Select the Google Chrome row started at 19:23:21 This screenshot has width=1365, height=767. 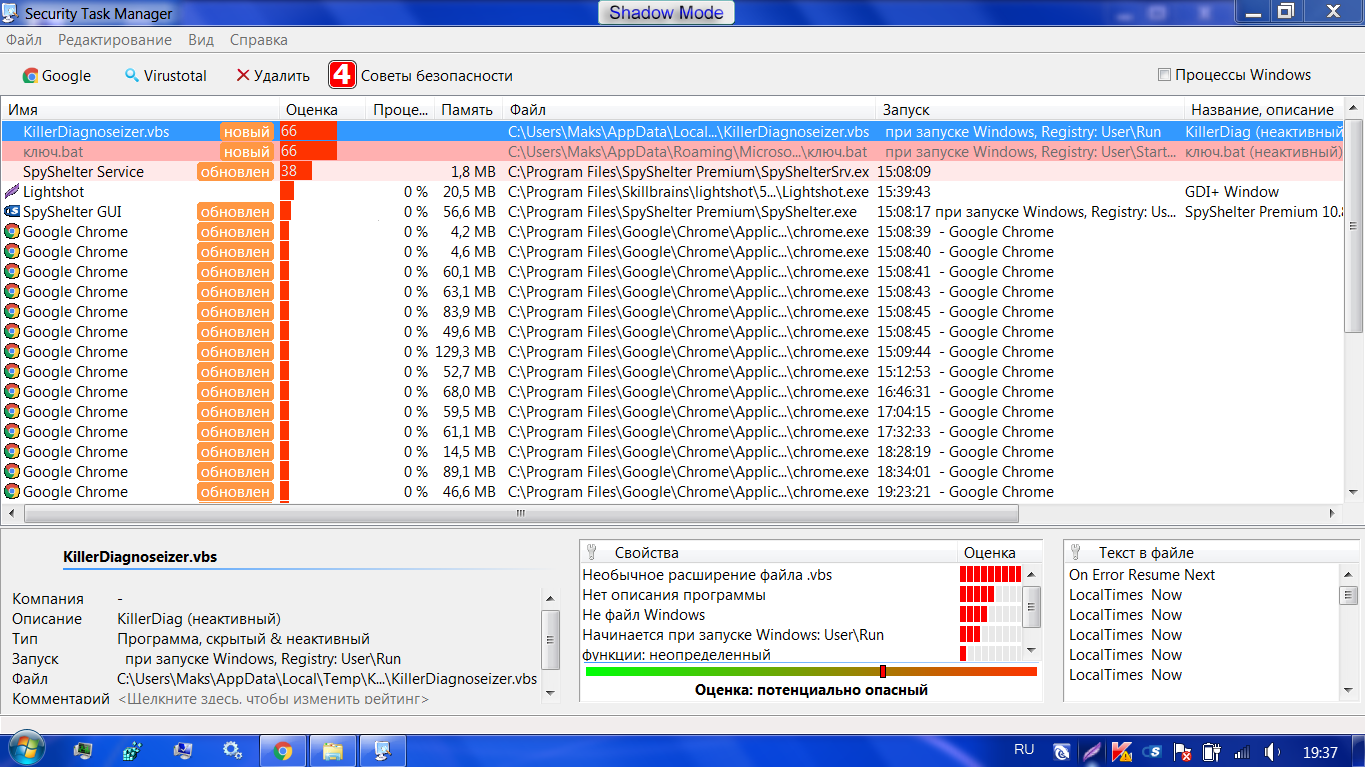click(x=673, y=492)
